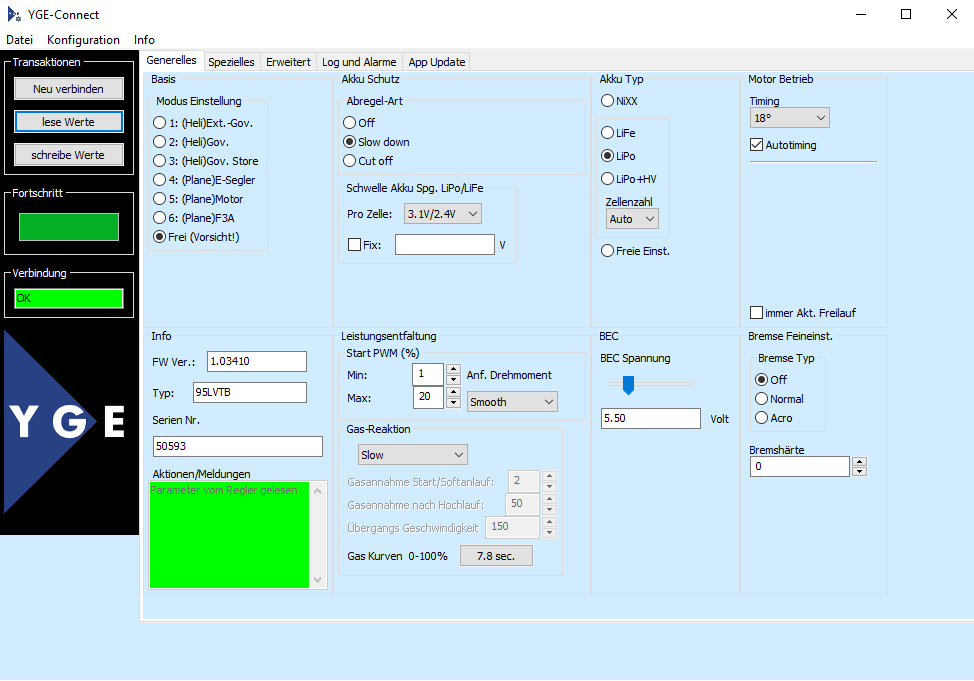
Task: Switch to the Erweitert tab
Action: [288, 62]
